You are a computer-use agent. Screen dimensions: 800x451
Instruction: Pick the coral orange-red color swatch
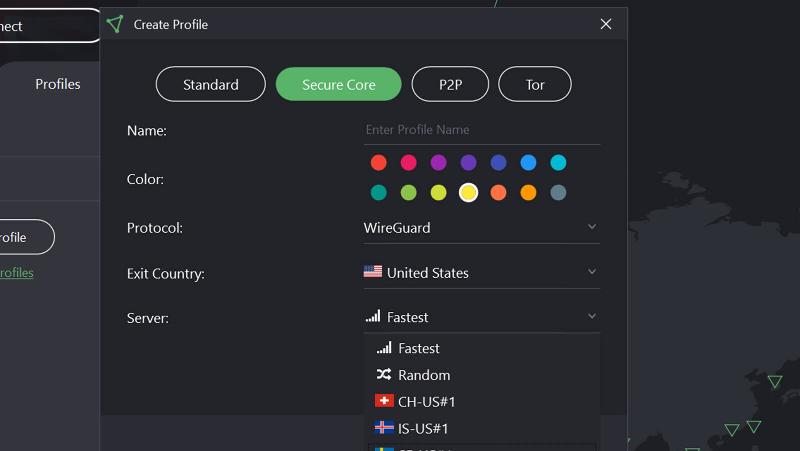pyautogui.click(x=498, y=192)
